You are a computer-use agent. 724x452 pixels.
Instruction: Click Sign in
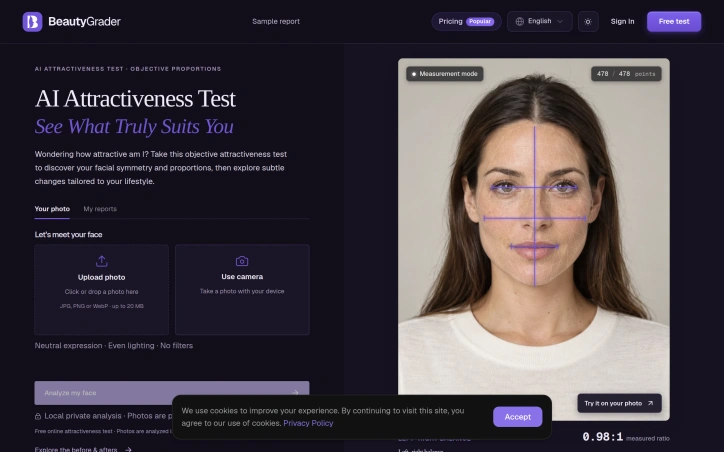tap(622, 22)
